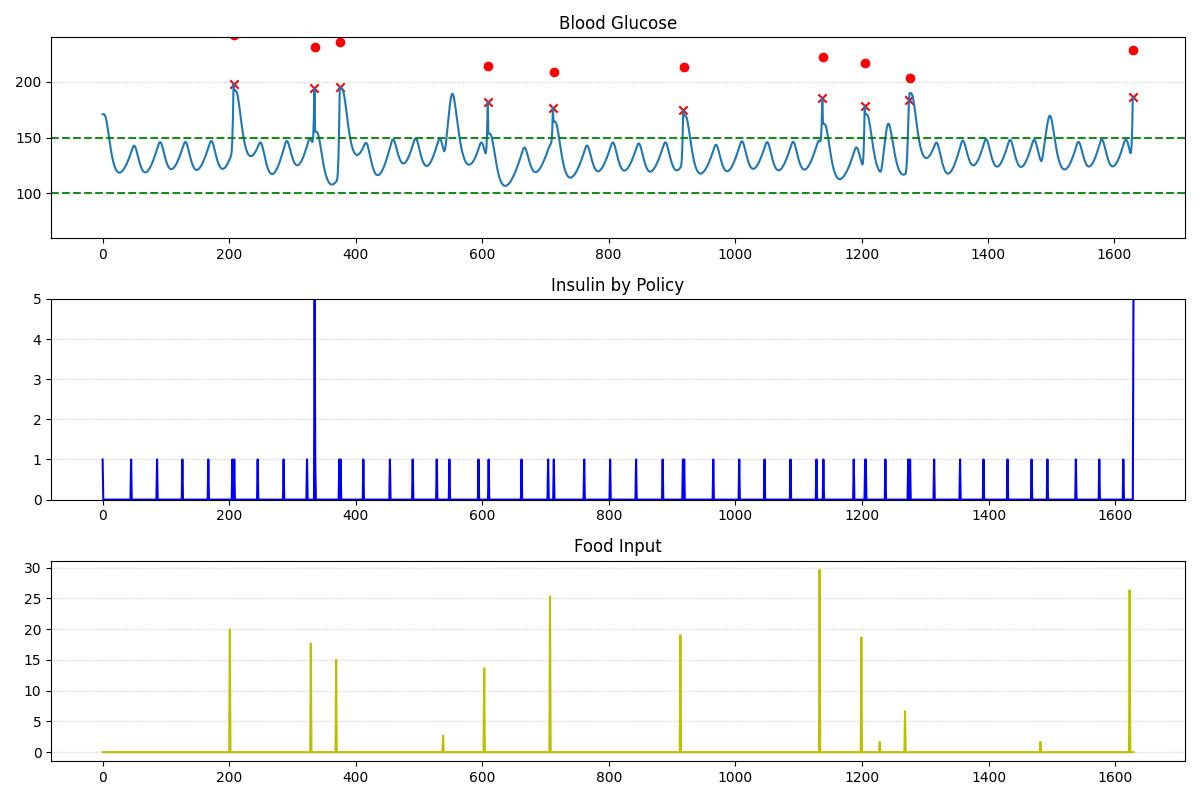Click the y-axis label 5 in Insulin chart
Viewport: 1200px width, 800px height.
click(35, 299)
